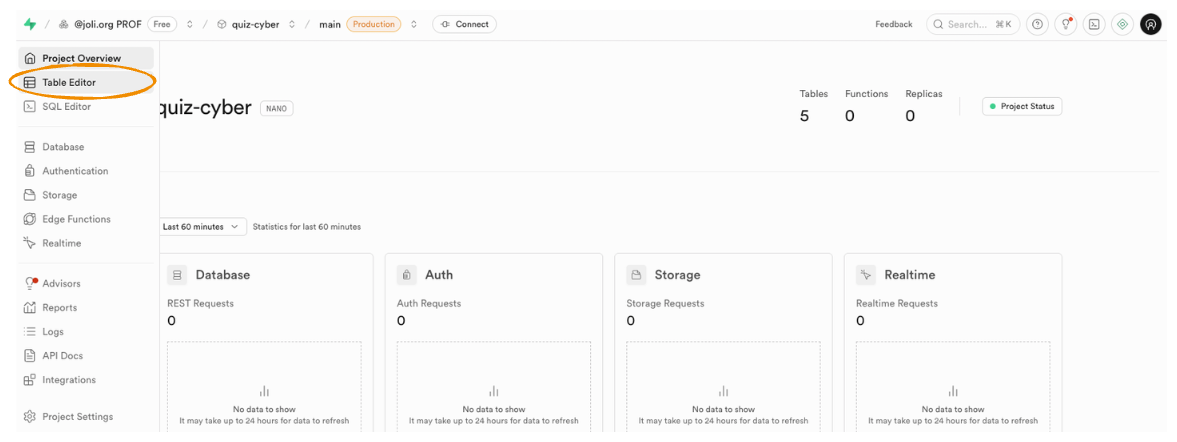This screenshot has height=442, width=1177.
Task: Open Table Editor in the sidebar
Action: coord(69,82)
